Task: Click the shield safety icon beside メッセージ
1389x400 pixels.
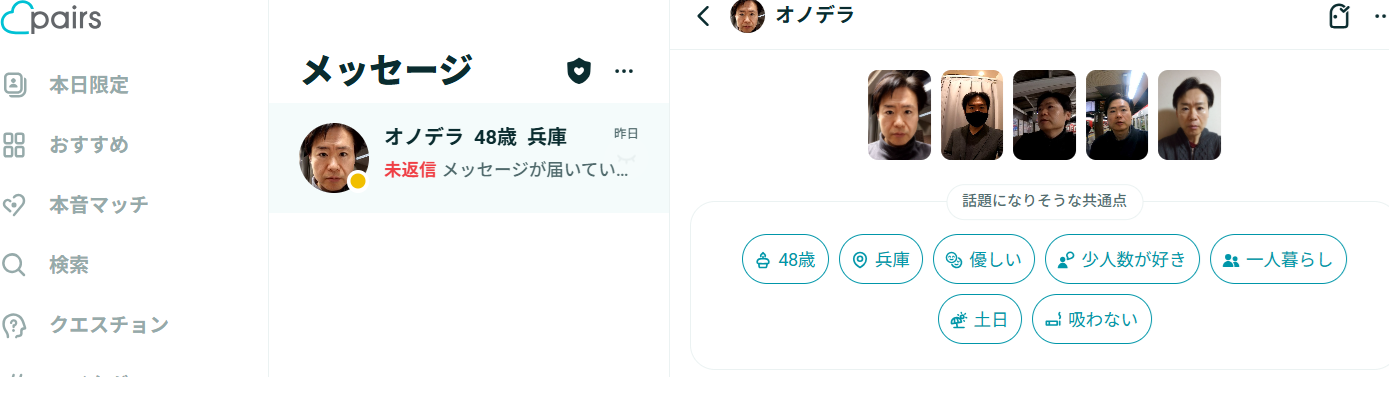Action: coord(579,71)
